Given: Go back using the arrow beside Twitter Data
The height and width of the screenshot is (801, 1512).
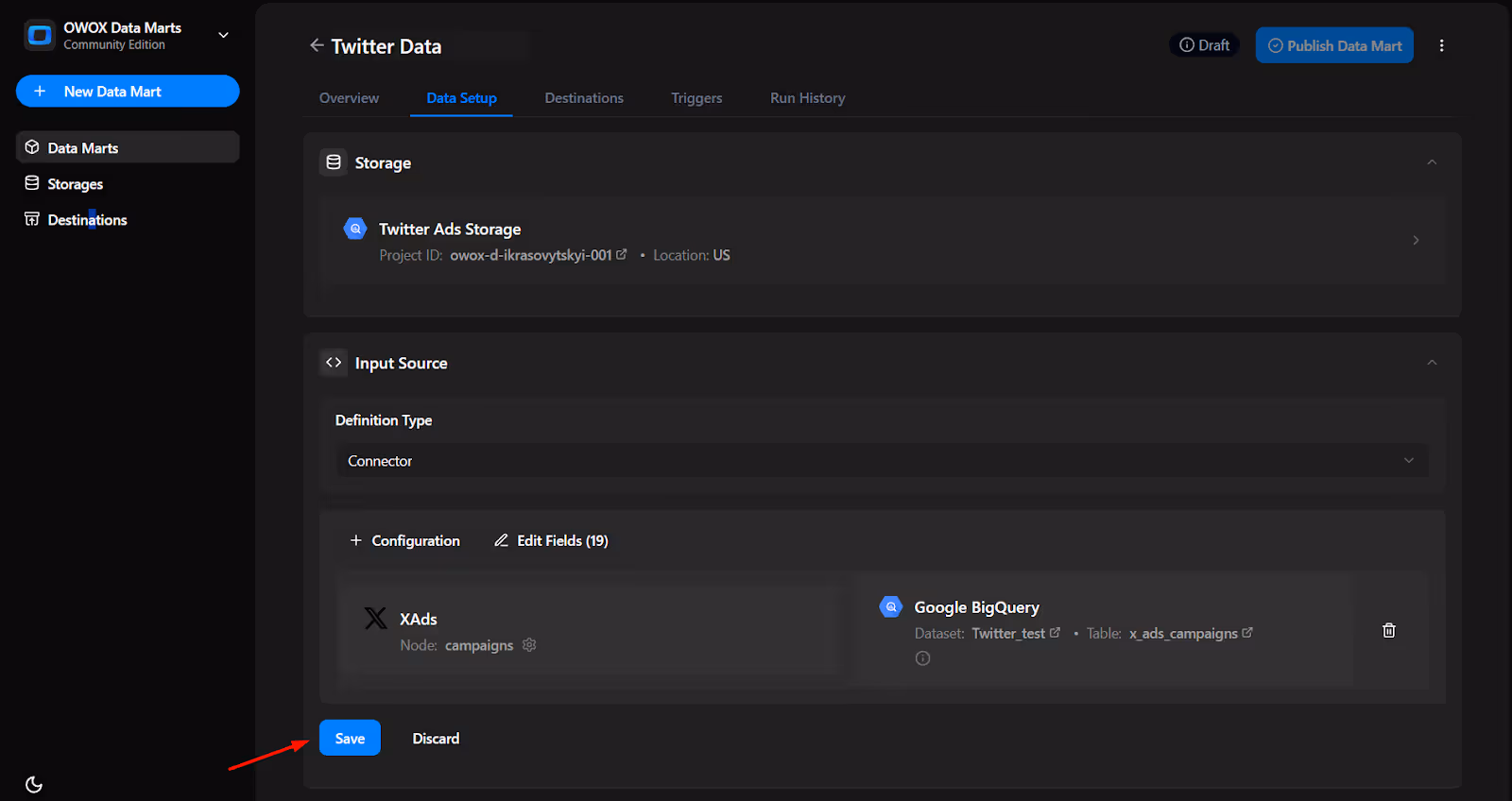Looking at the screenshot, I should point(317,45).
